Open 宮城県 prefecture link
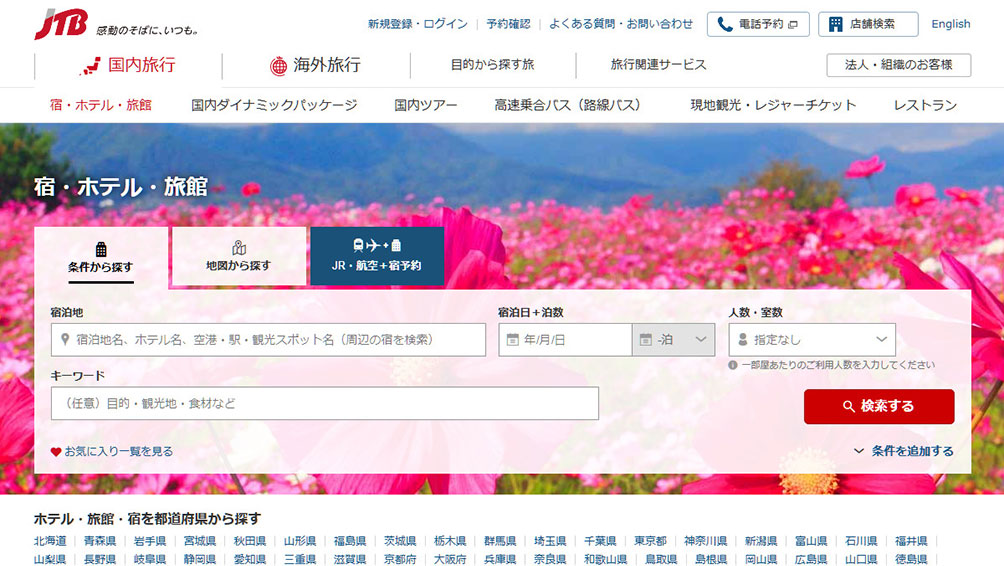The image size is (1004, 566). [x=200, y=541]
